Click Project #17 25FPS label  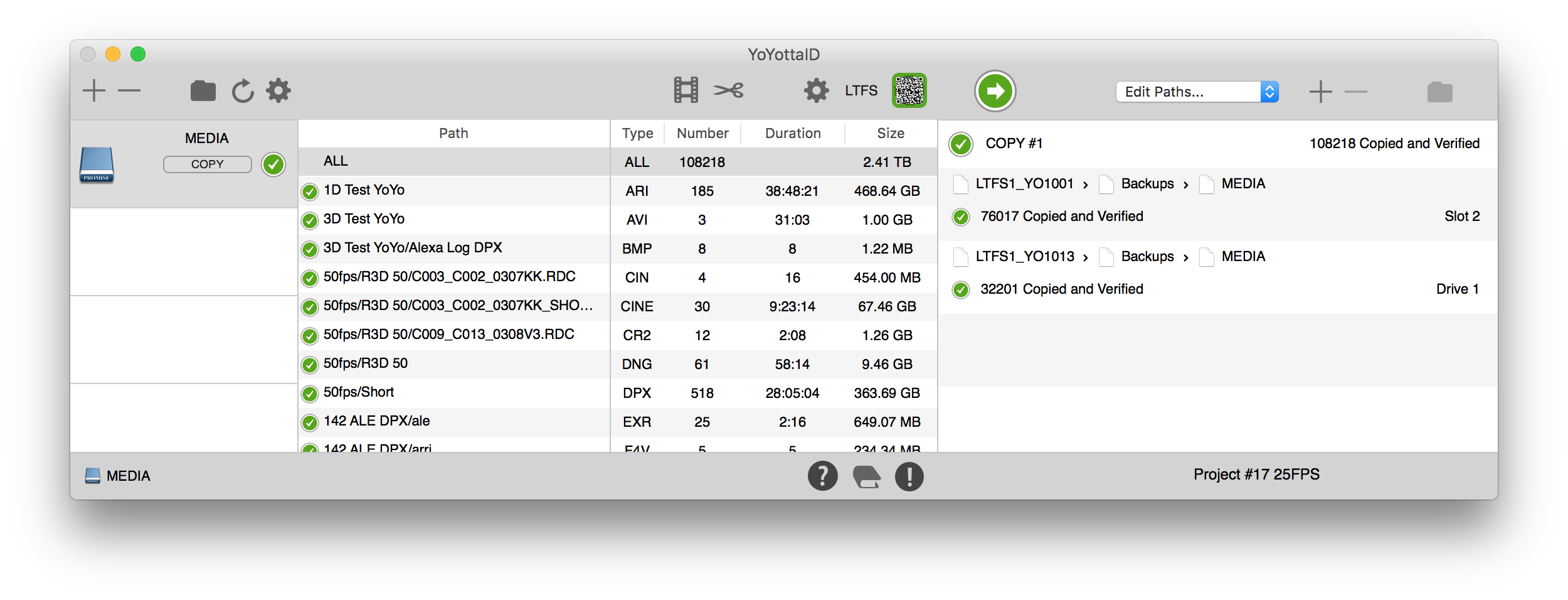coord(1256,474)
